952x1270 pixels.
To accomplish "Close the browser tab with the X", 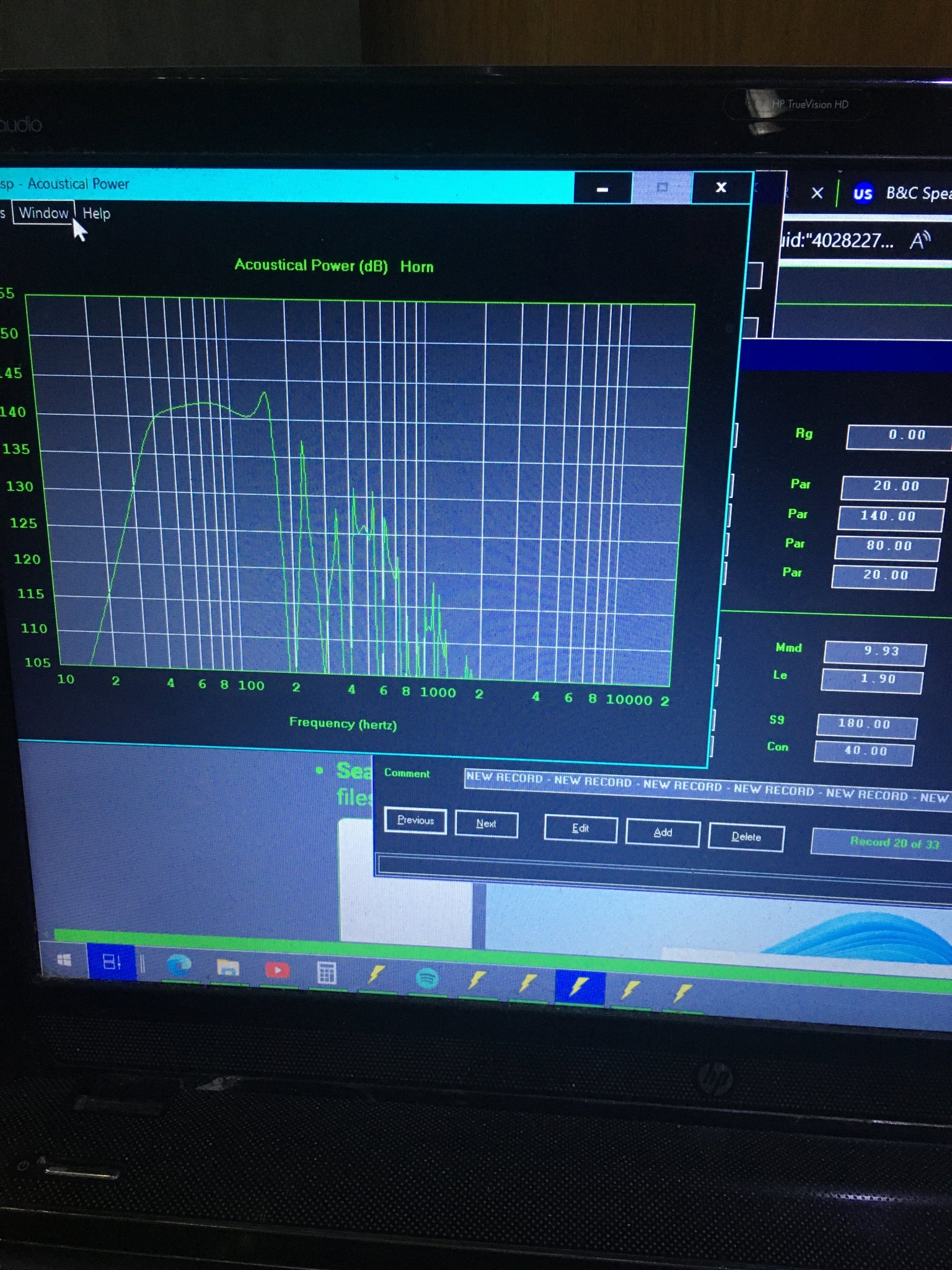I will click(x=818, y=193).
